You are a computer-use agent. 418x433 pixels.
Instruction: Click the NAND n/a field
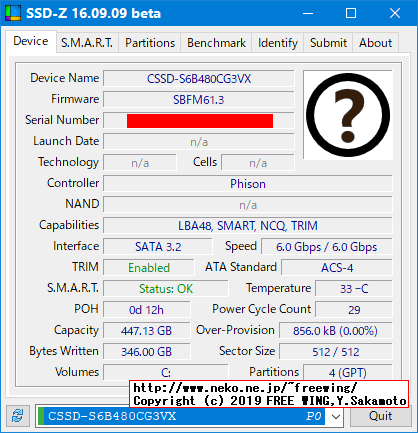point(248,205)
